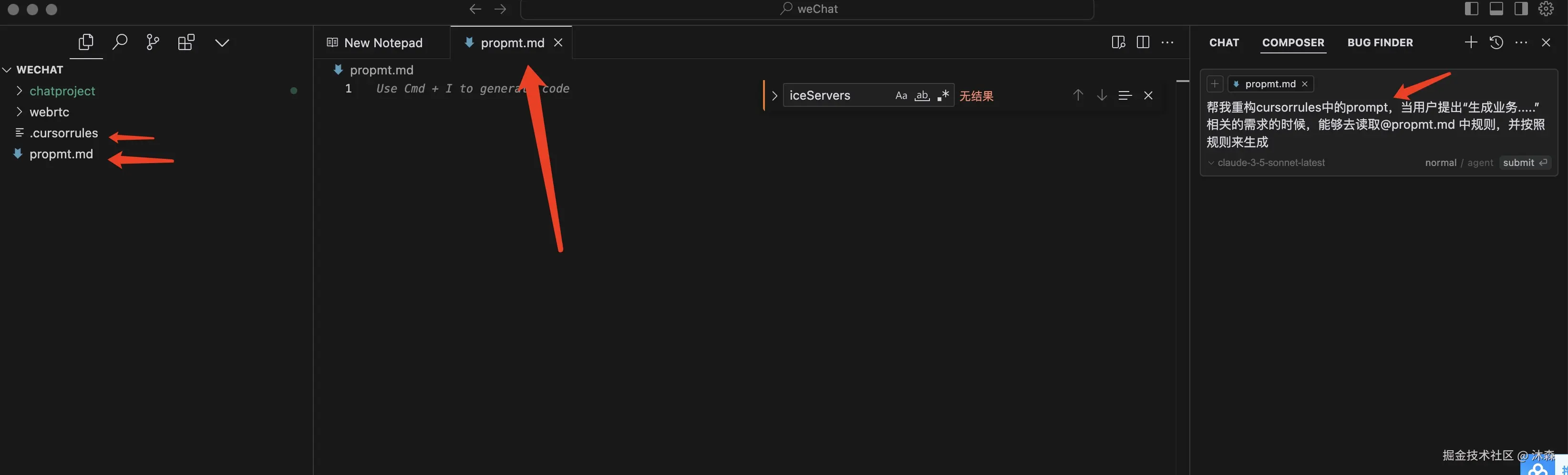Viewport: 1568px width, 475px height.
Task: Open the .cursorrules file
Action: pos(63,133)
